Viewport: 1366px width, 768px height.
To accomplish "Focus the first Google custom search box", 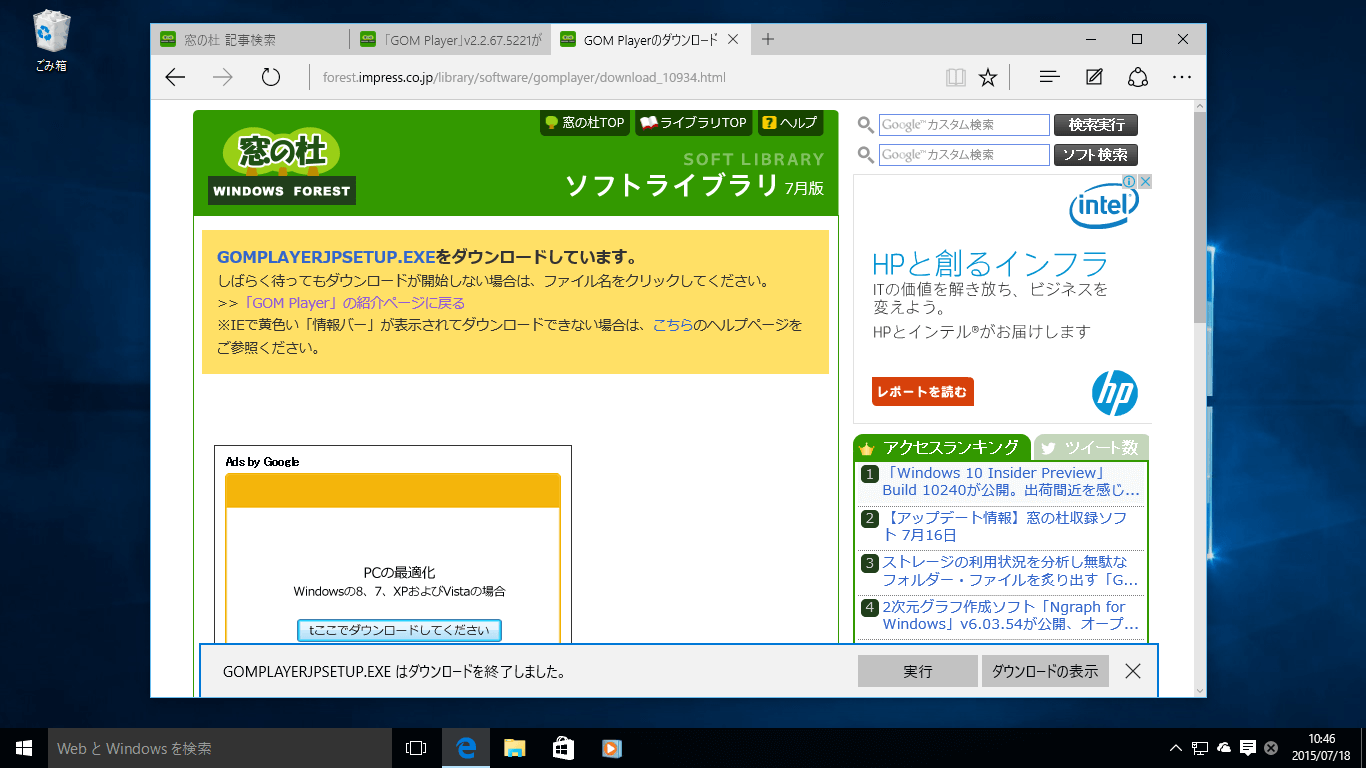I will pos(964,125).
